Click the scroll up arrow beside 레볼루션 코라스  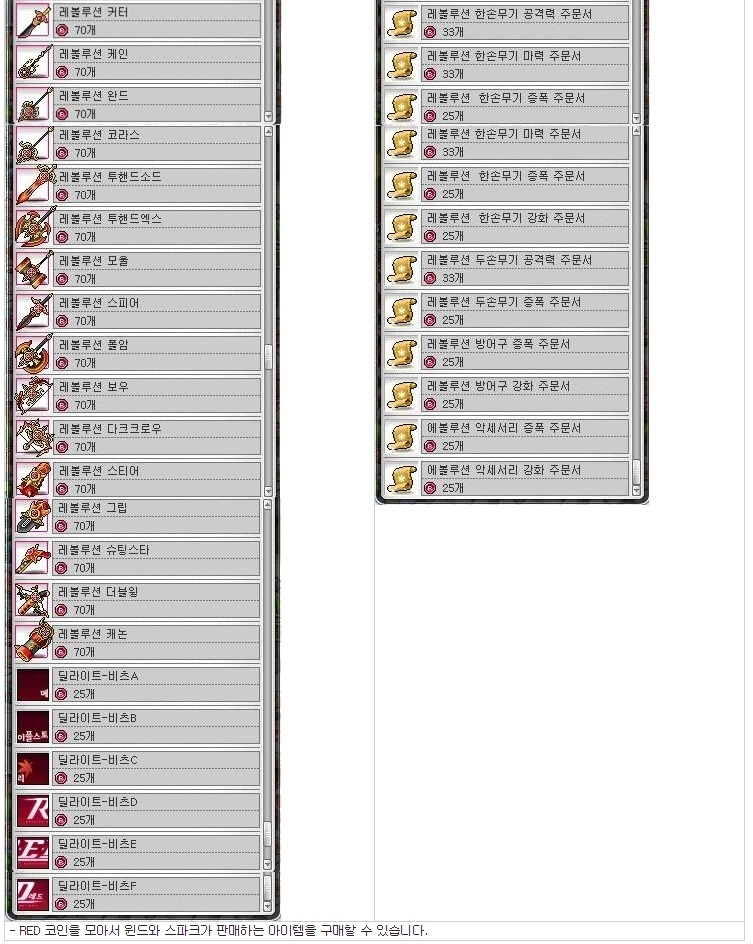pos(268,131)
